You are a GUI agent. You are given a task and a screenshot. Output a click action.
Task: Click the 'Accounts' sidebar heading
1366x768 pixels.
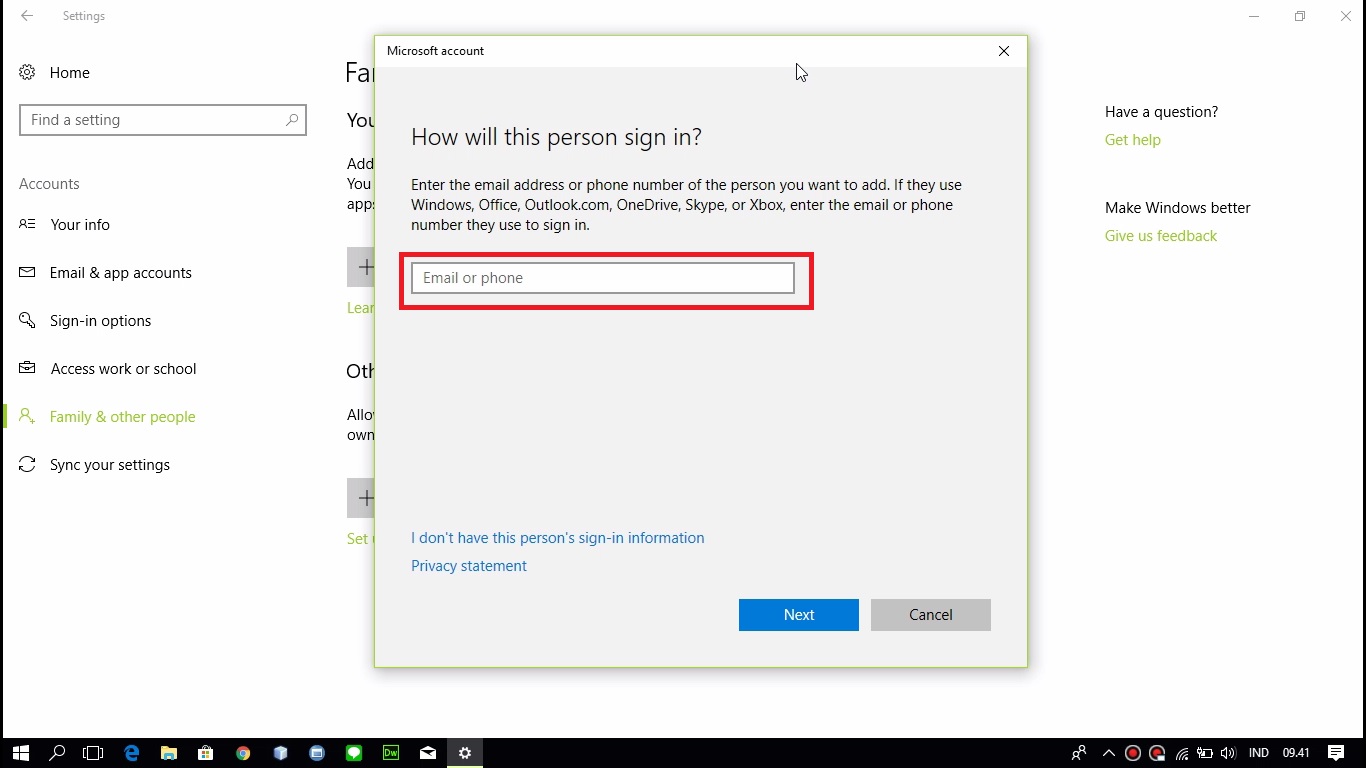[49, 184]
